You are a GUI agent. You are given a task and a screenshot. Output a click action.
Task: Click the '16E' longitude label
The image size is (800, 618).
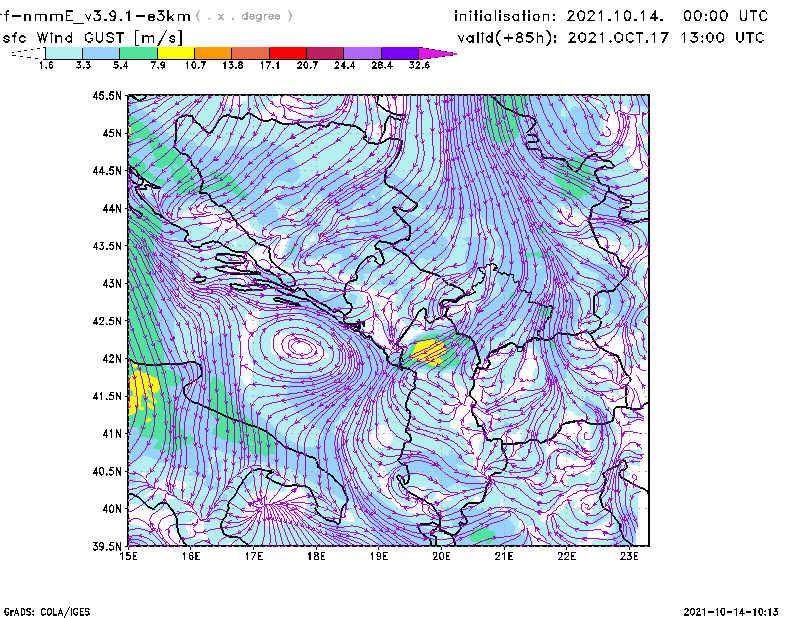tap(191, 556)
